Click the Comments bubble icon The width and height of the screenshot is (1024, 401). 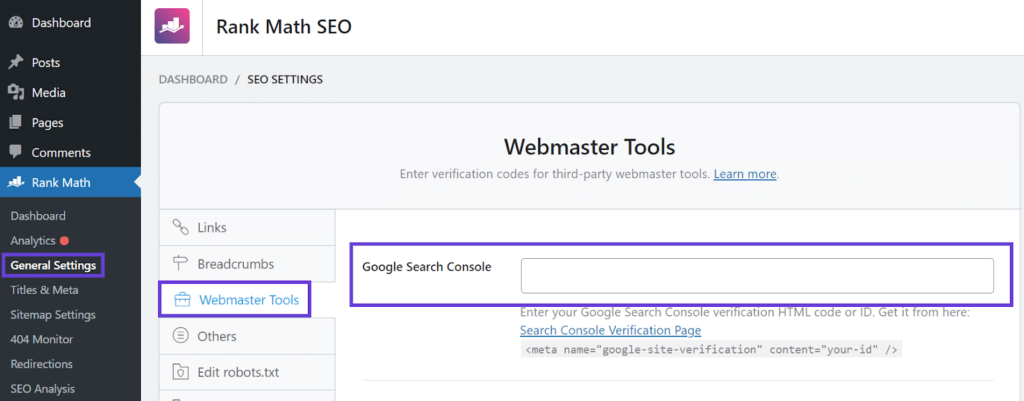[16, 153]
